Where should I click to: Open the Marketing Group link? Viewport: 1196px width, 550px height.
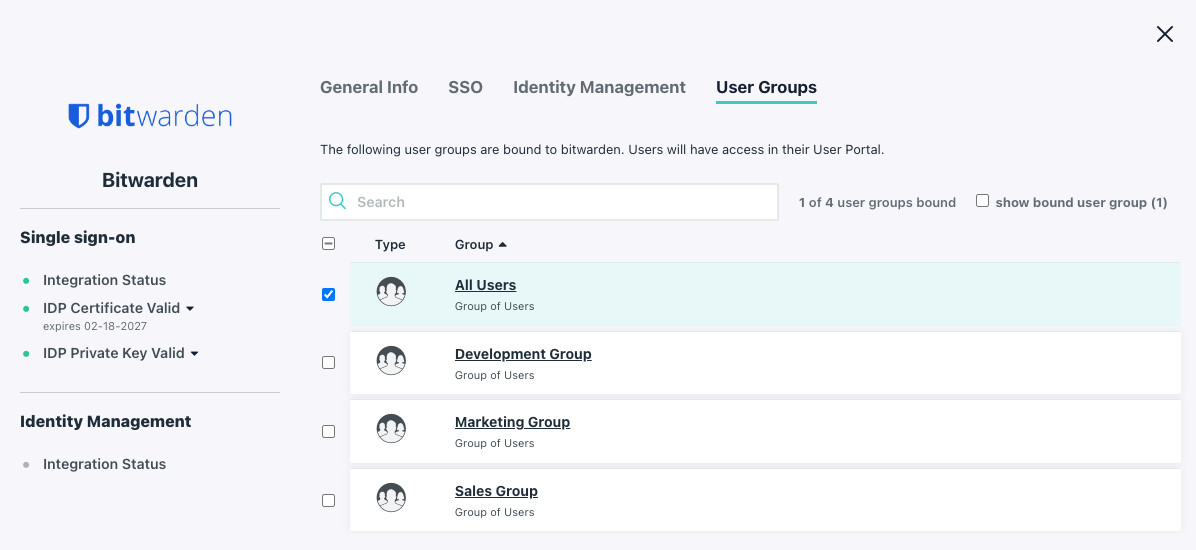[512, 422]
